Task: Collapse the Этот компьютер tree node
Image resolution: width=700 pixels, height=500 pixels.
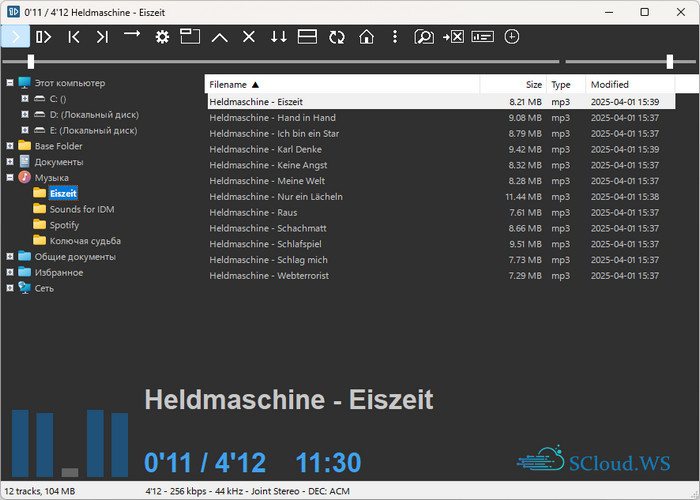Action: coord(10,83)
